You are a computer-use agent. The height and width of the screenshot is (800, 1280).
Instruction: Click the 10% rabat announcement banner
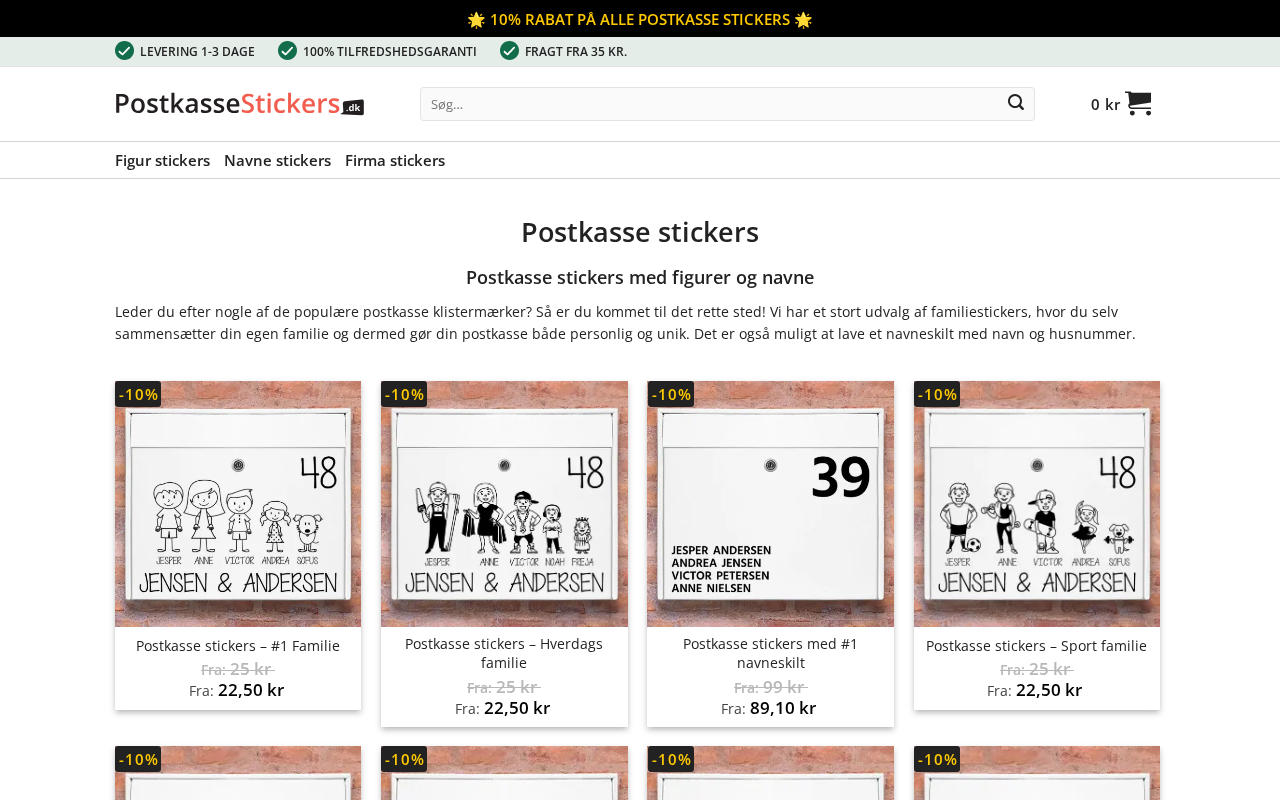(x=640, y=19)
